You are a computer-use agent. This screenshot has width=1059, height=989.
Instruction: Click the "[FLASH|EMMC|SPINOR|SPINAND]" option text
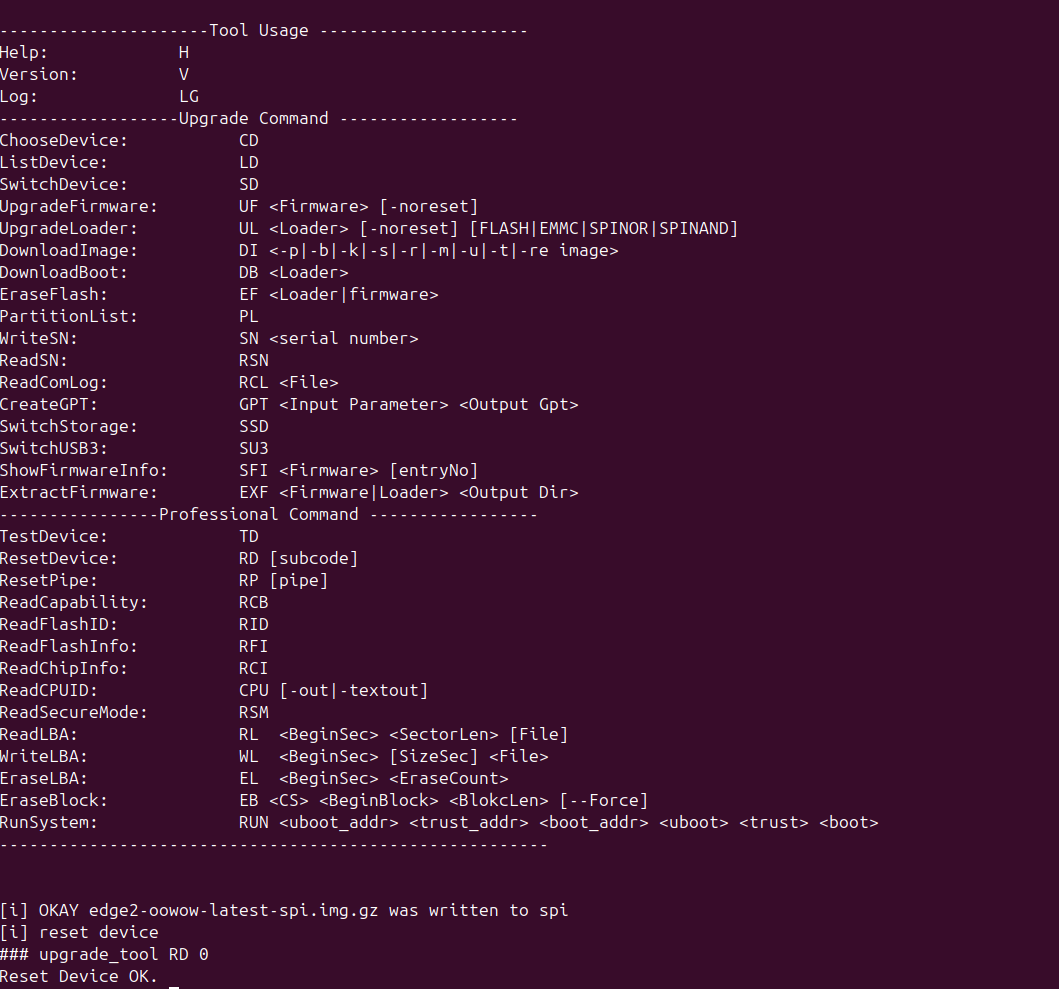(x=603, y=228)
